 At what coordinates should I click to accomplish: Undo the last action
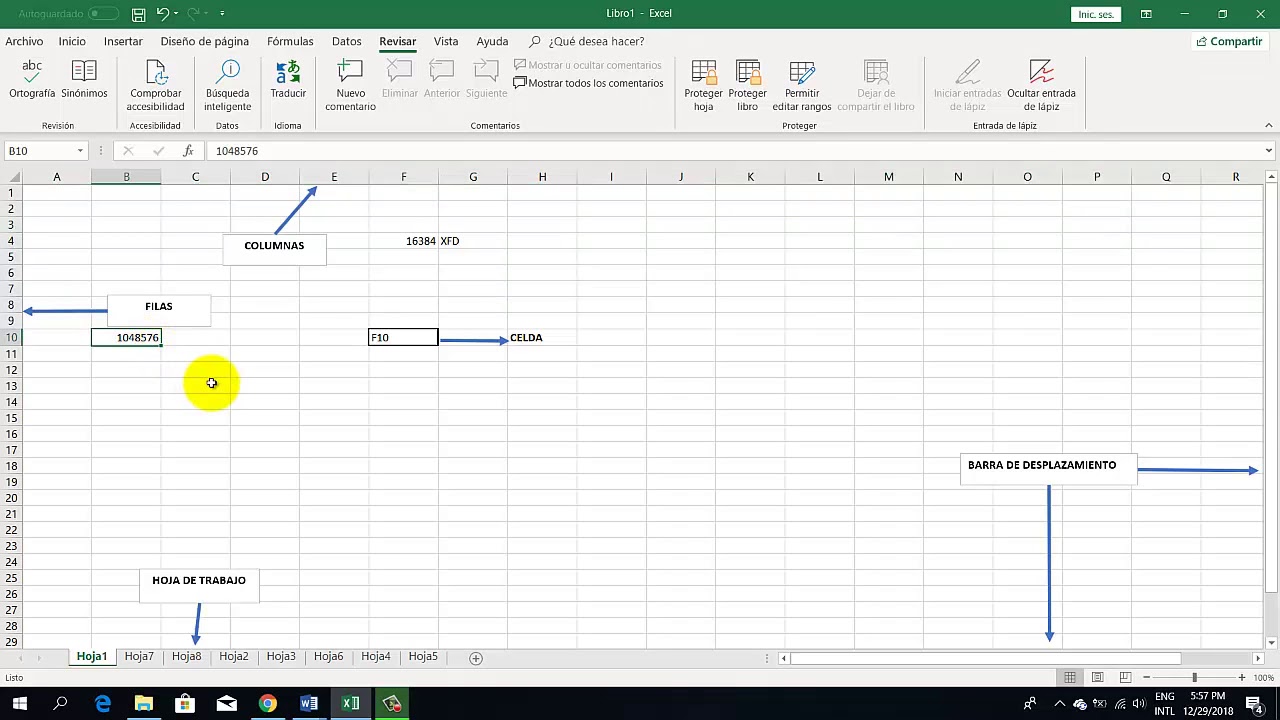click(x=162, y=14)
